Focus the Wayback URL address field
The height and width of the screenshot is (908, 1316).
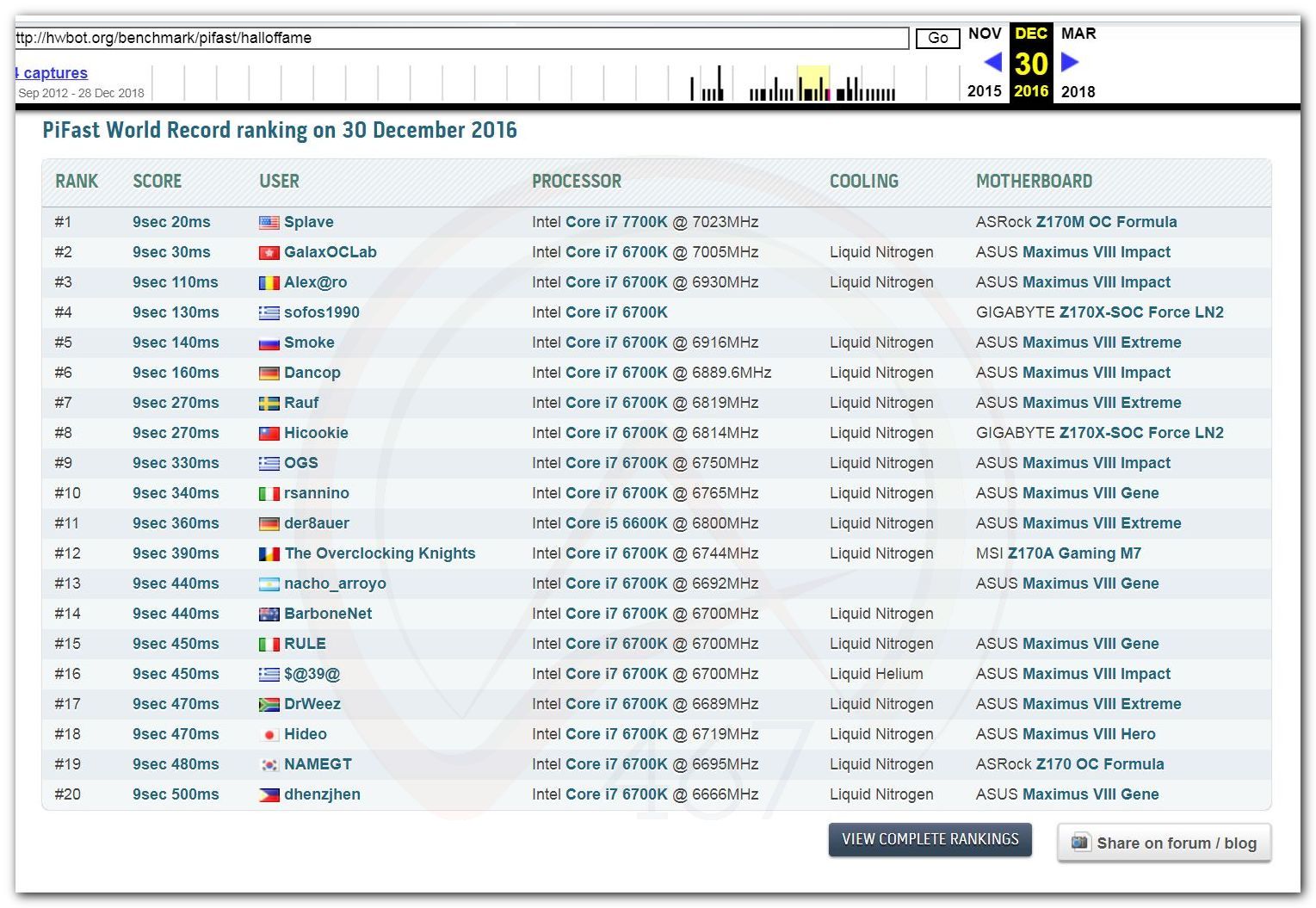(461, 38)
